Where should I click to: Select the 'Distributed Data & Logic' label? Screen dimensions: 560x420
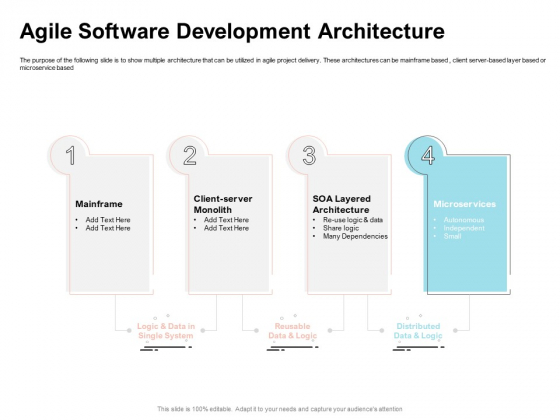click(418, 331)
